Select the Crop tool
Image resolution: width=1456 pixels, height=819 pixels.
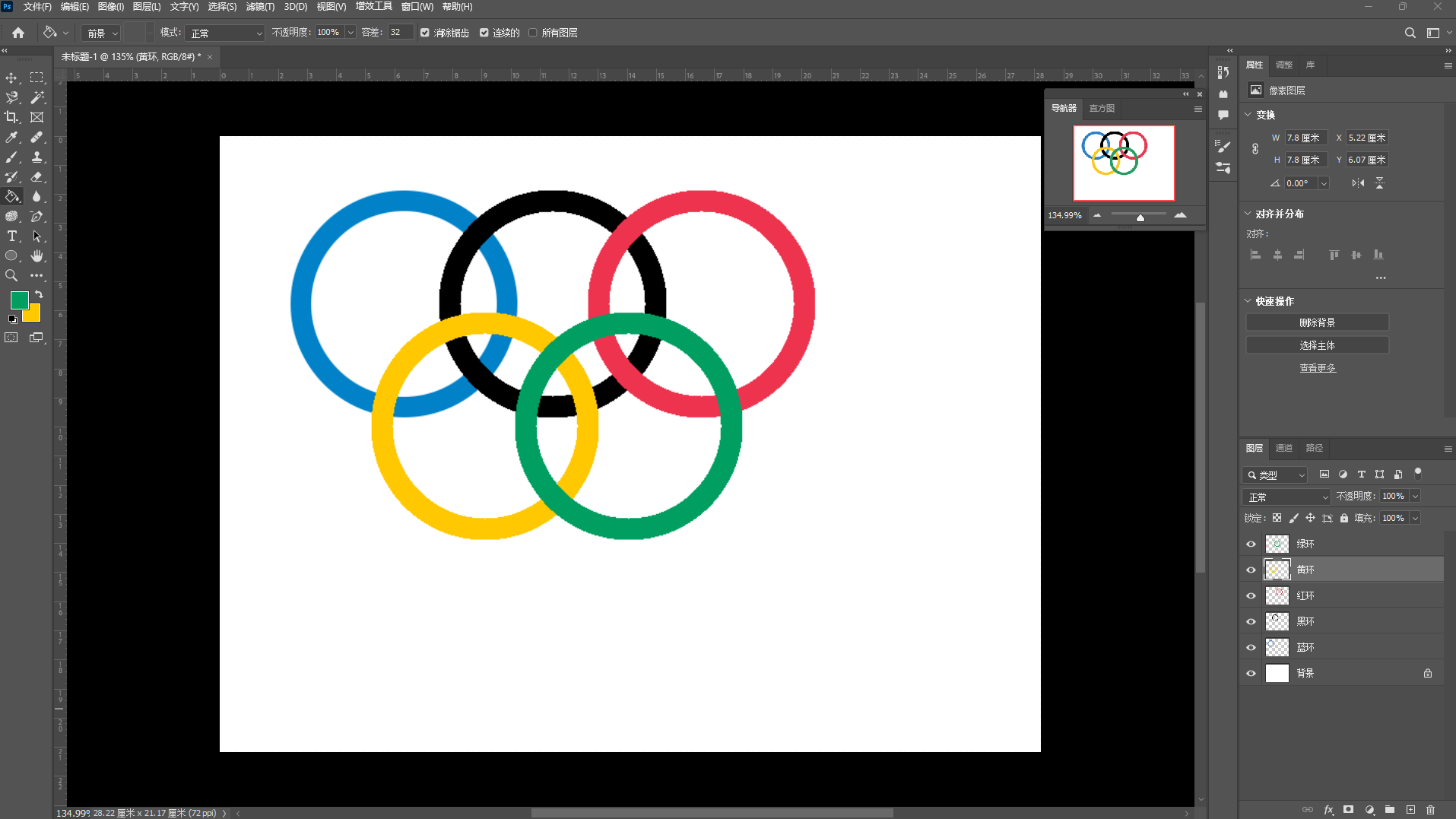[x=11, y=117]
